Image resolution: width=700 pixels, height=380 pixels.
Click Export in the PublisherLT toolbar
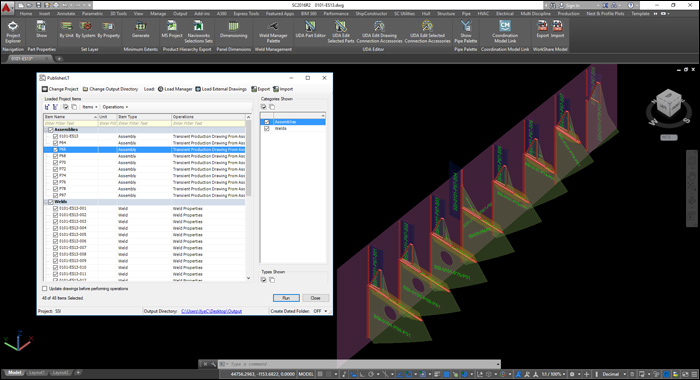coord(261,89)
